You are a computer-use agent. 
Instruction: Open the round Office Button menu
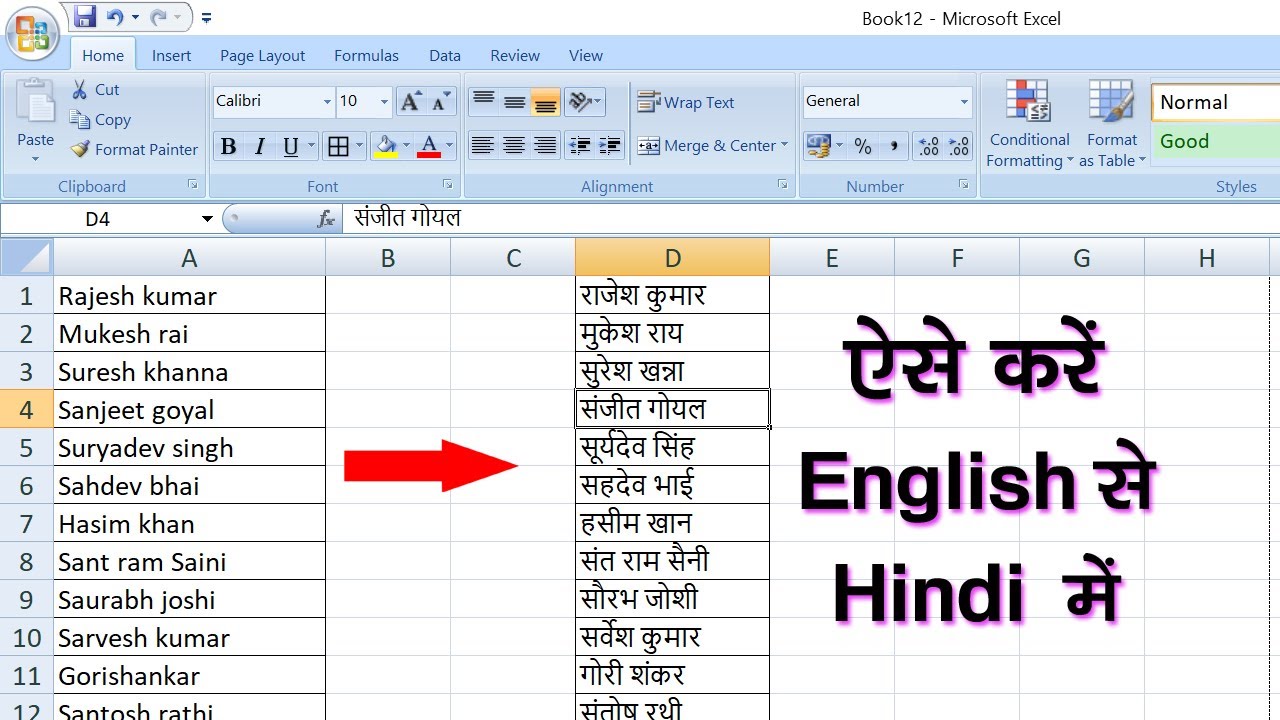(x=33, y=33)
